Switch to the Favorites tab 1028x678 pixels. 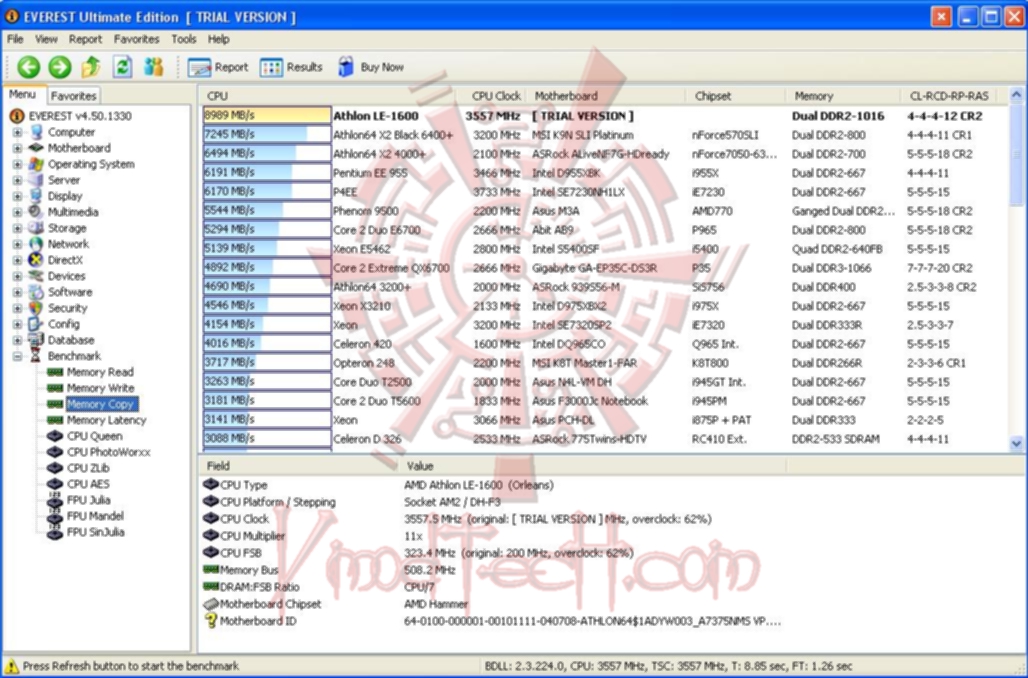[73, 96]
